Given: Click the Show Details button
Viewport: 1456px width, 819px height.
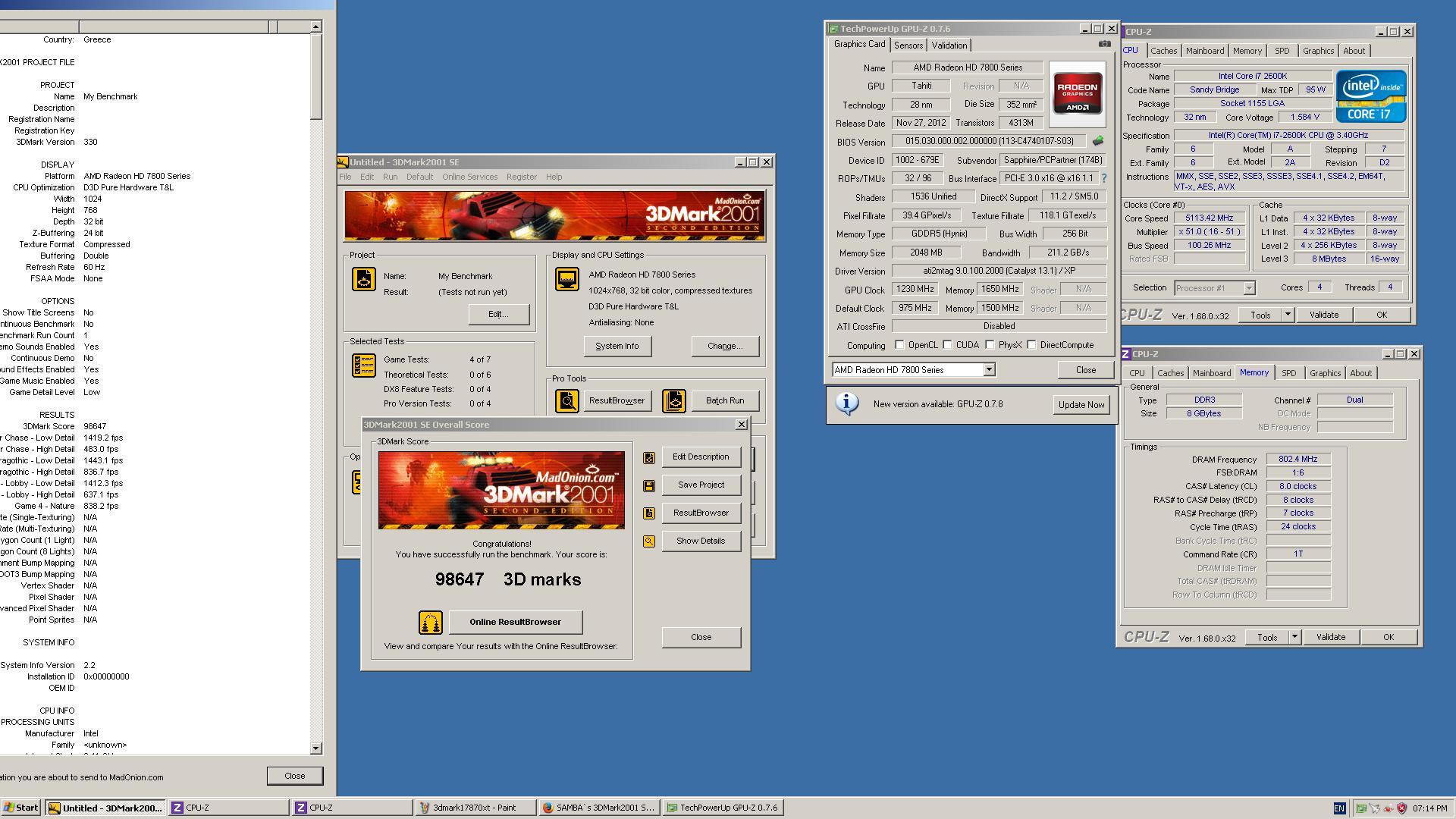Looking at the screenshot, I should click(701, 541).
